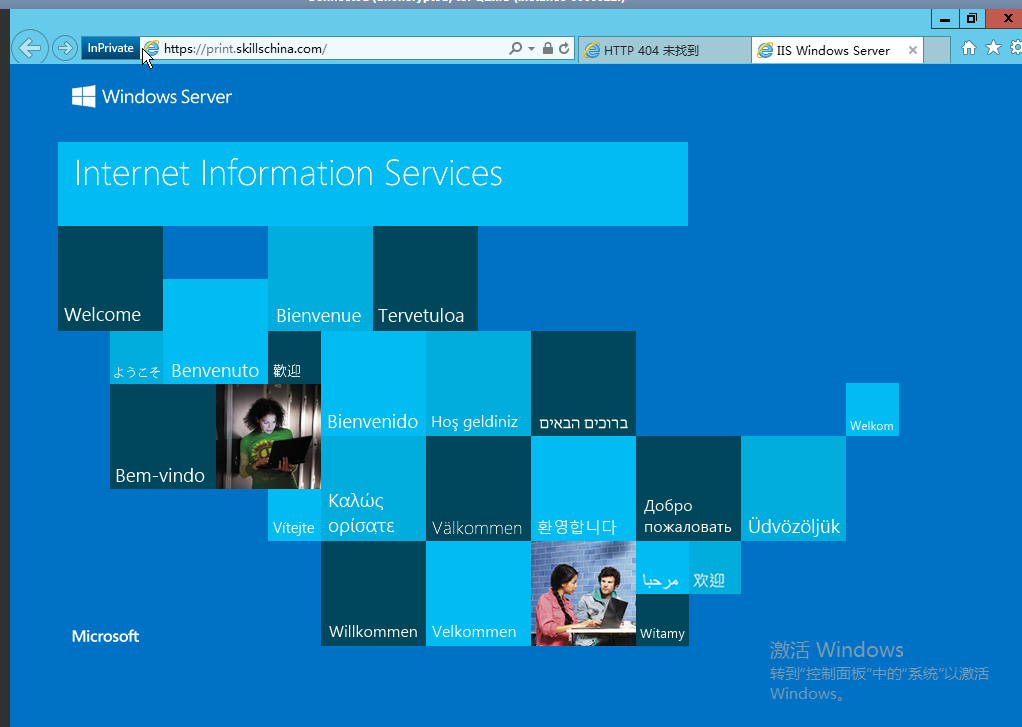Click the Witamy tile
Image resolution: width=1022 pixels, height=727 pixels.
pyautogui.click(x=662, y=620)
